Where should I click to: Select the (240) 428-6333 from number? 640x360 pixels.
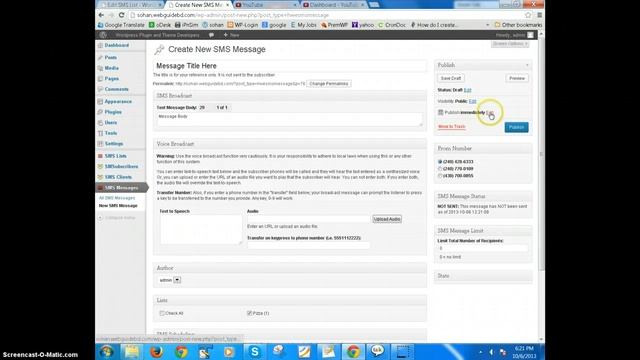pos(440,162)
